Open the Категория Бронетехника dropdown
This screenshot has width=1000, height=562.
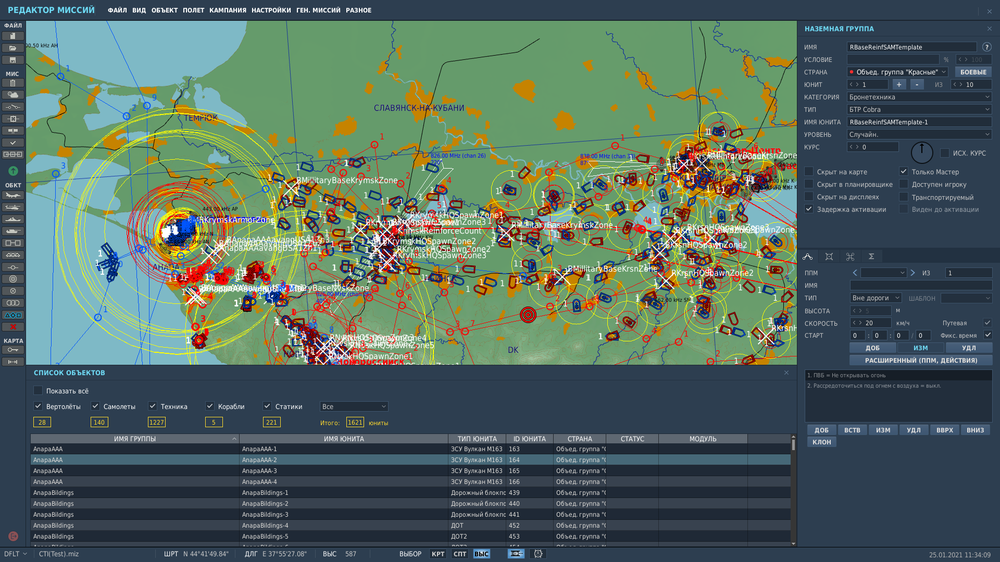click(x=919, y=97)
